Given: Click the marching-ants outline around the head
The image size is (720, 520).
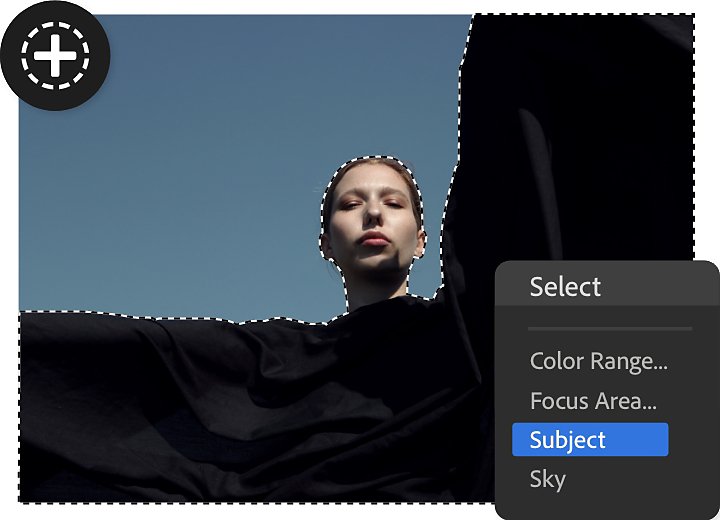Looking at the screenshot, I should [373, 157].
